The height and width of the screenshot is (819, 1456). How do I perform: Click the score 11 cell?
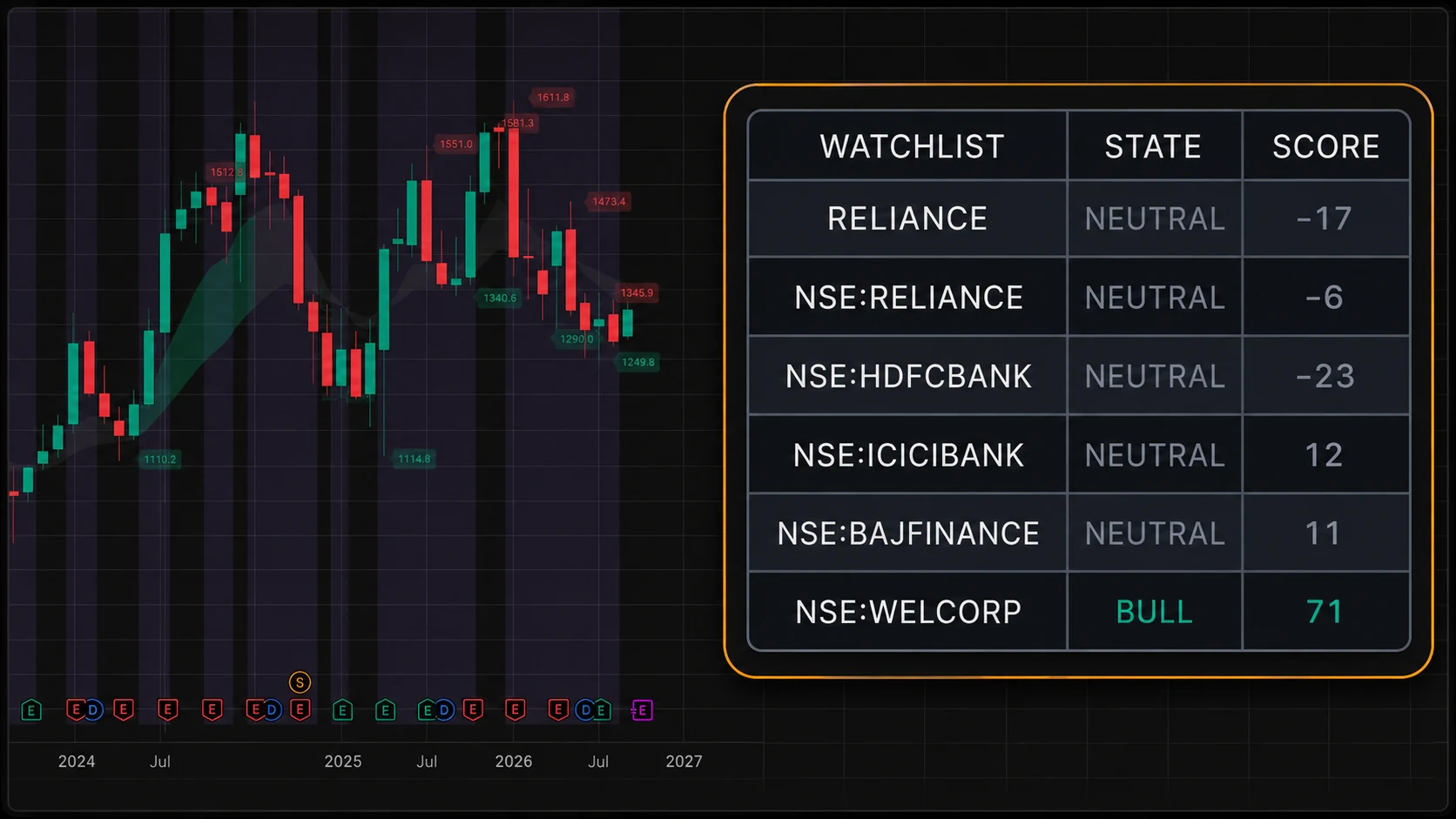[1325, 534]
